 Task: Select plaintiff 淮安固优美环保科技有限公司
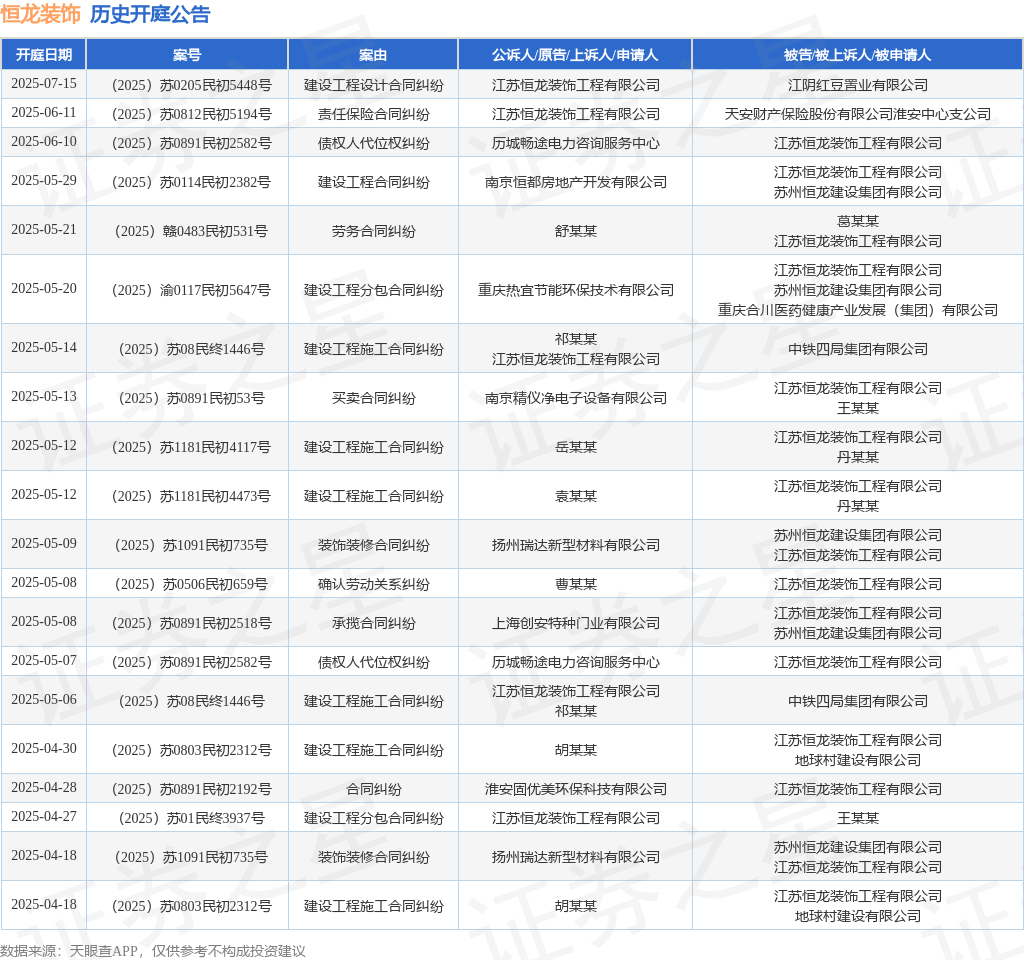pos(575,789)
